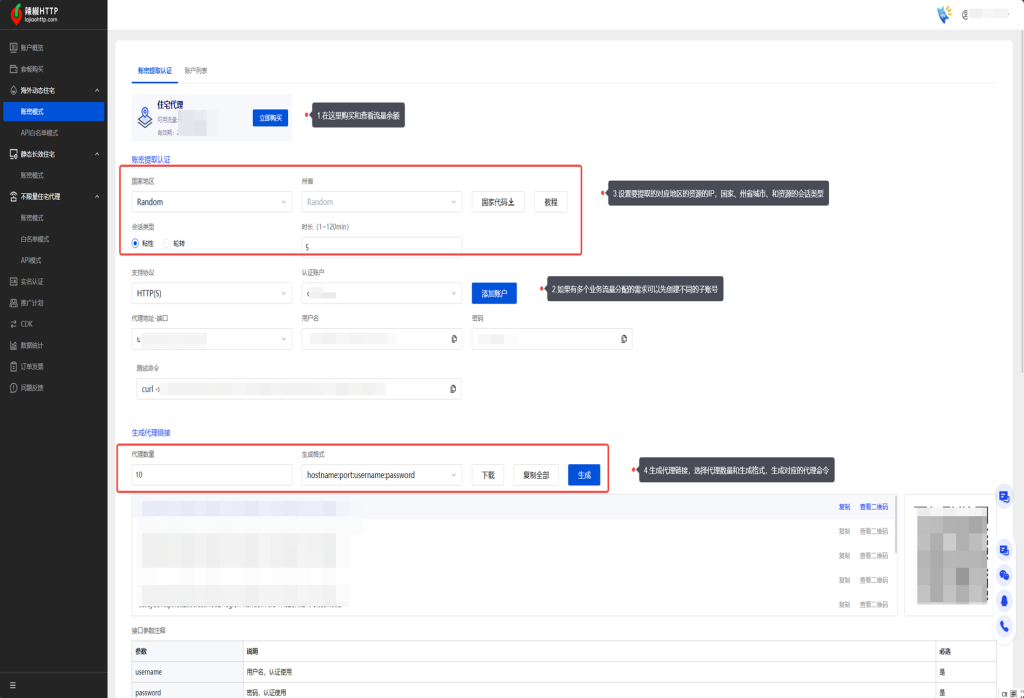Open the 支持协议 HTTP(S) dropdown

(x=211, y=294)
